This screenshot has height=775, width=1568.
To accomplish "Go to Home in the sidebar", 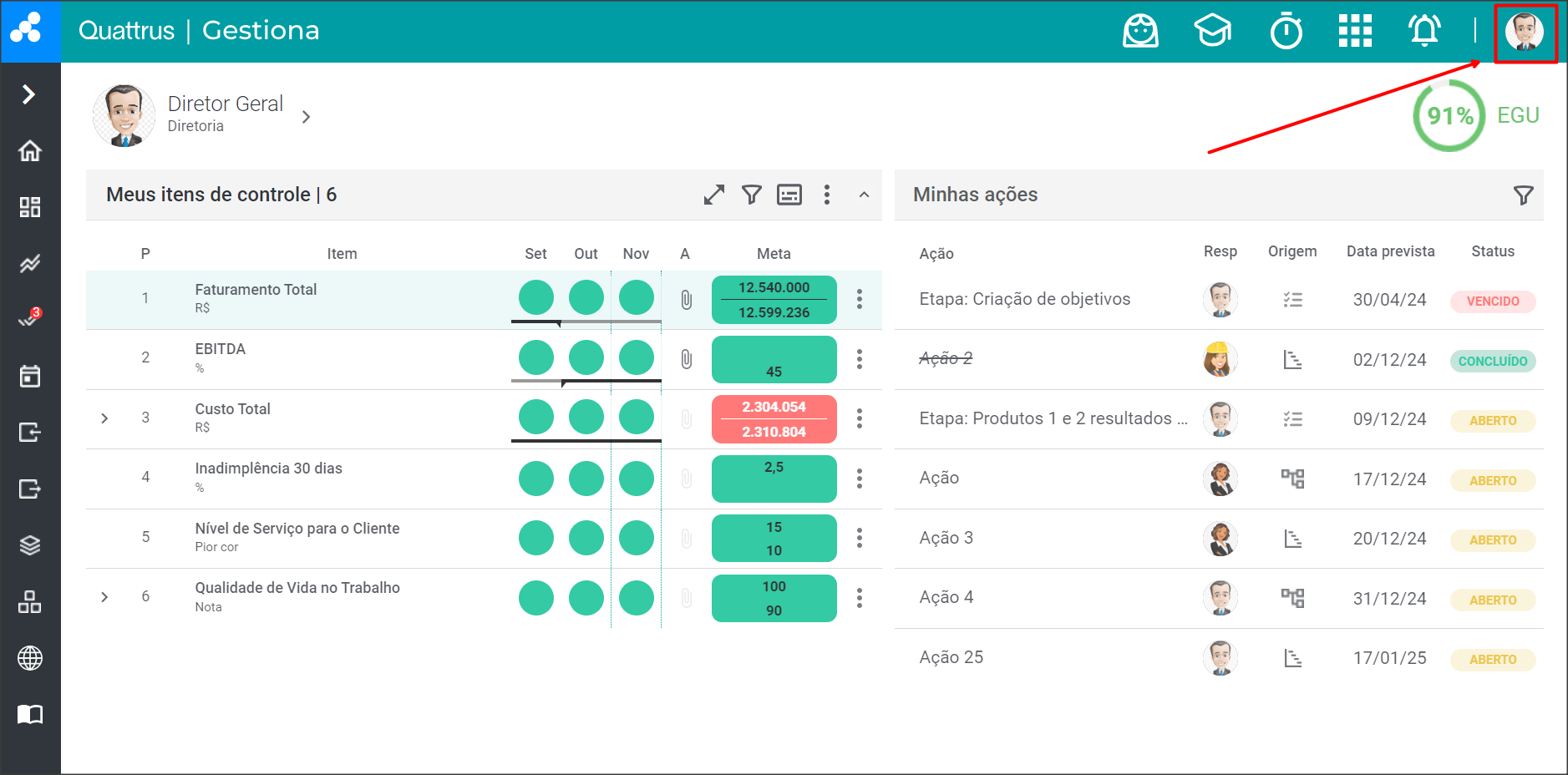I will click(30, 151).
